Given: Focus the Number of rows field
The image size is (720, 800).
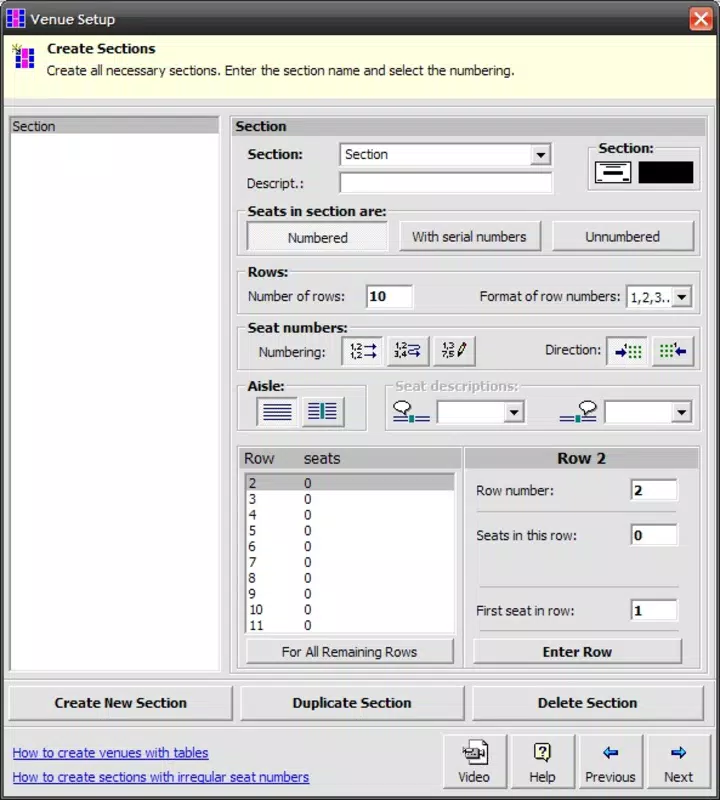Looking at the screenshot, I should tap(389, 296).
